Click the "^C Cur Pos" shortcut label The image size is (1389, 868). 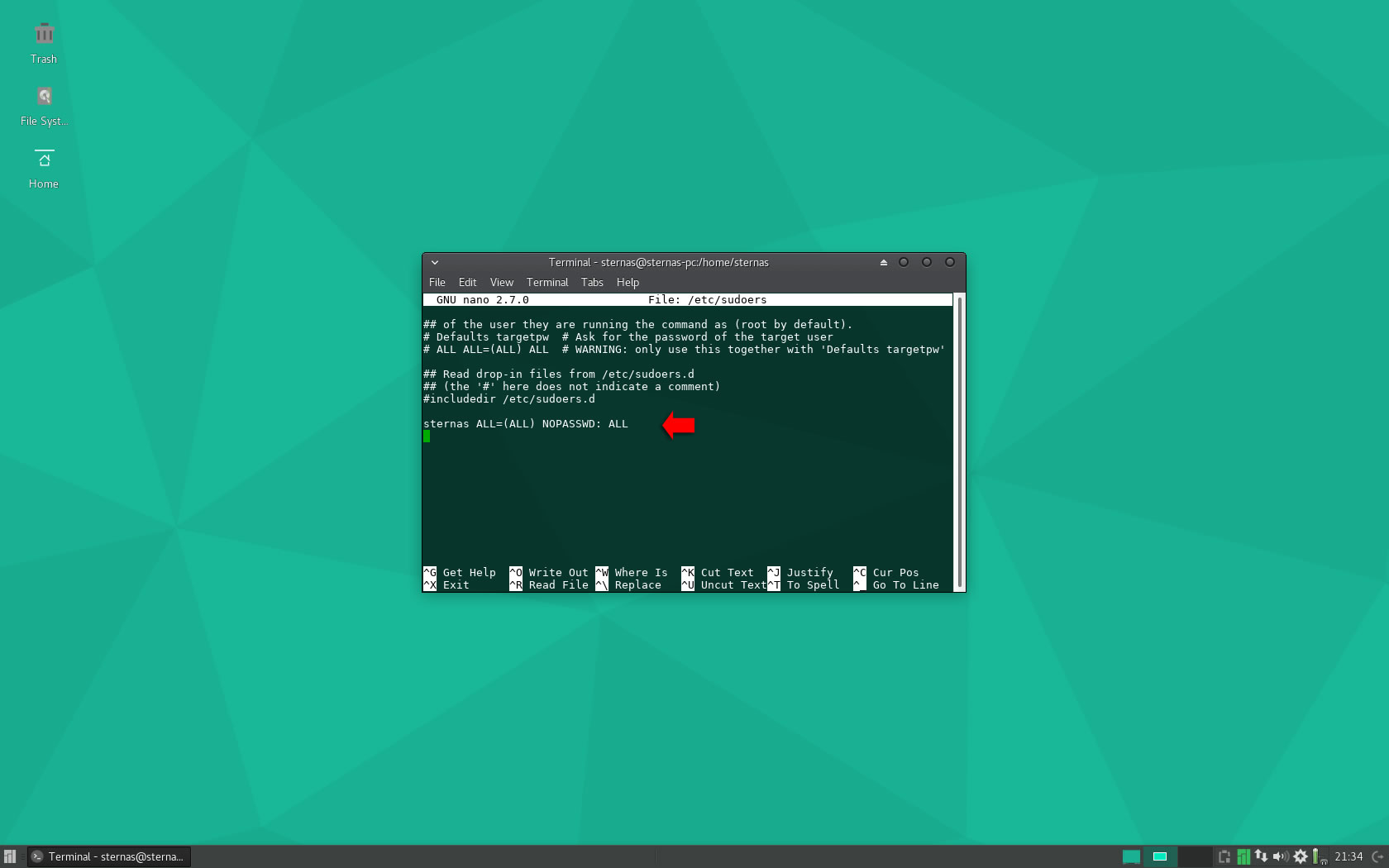coord(886,573)
